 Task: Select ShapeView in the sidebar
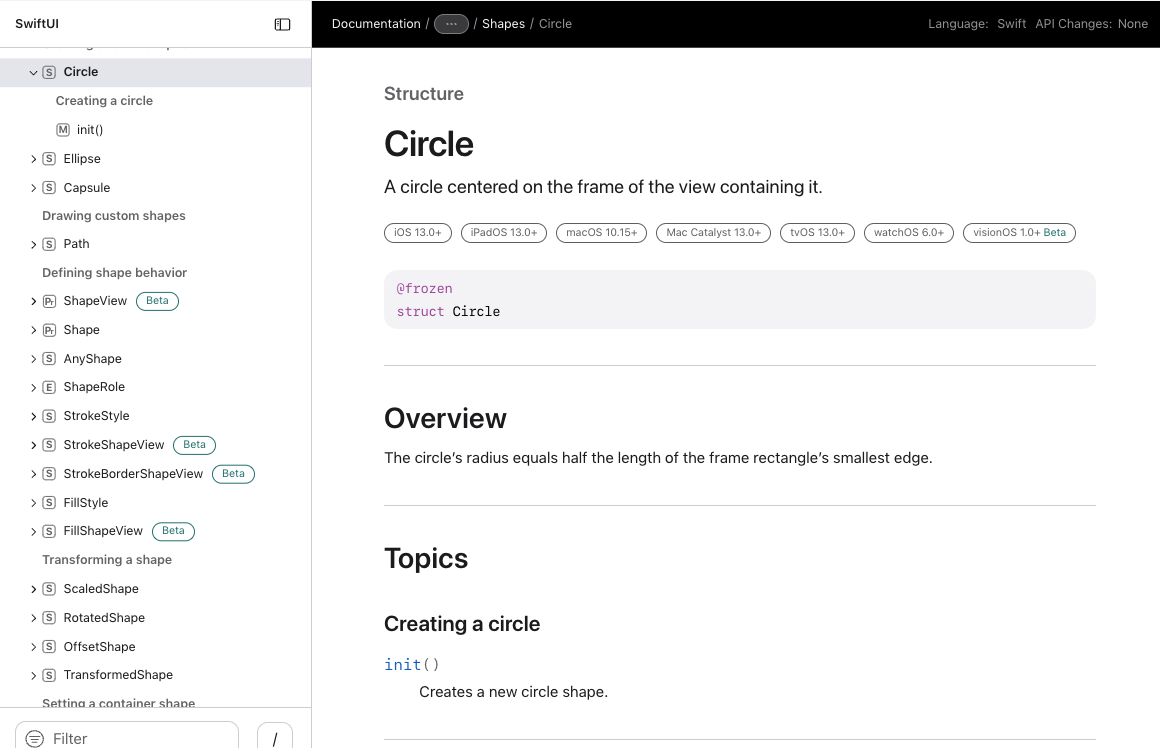(x=95, y=300)
